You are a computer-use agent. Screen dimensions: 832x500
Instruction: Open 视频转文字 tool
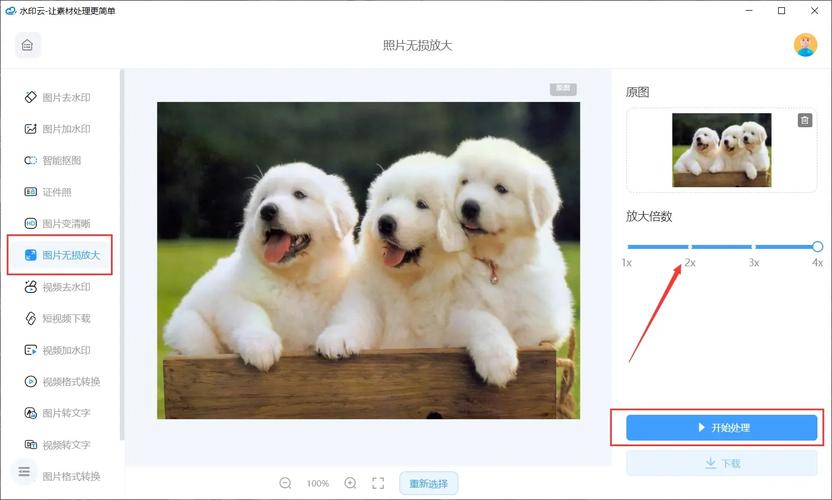coord(57,445)
